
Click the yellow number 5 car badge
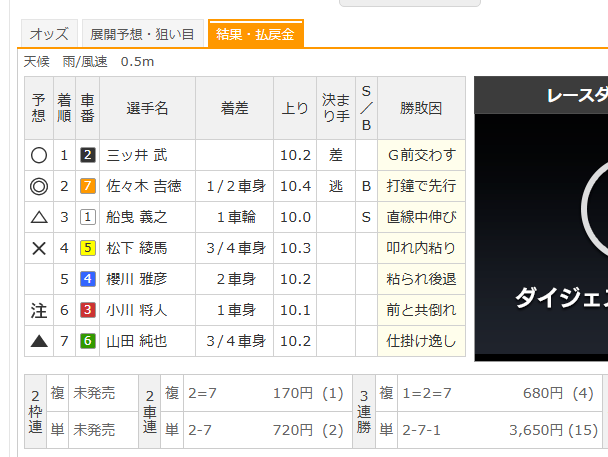tap(88, 248)
